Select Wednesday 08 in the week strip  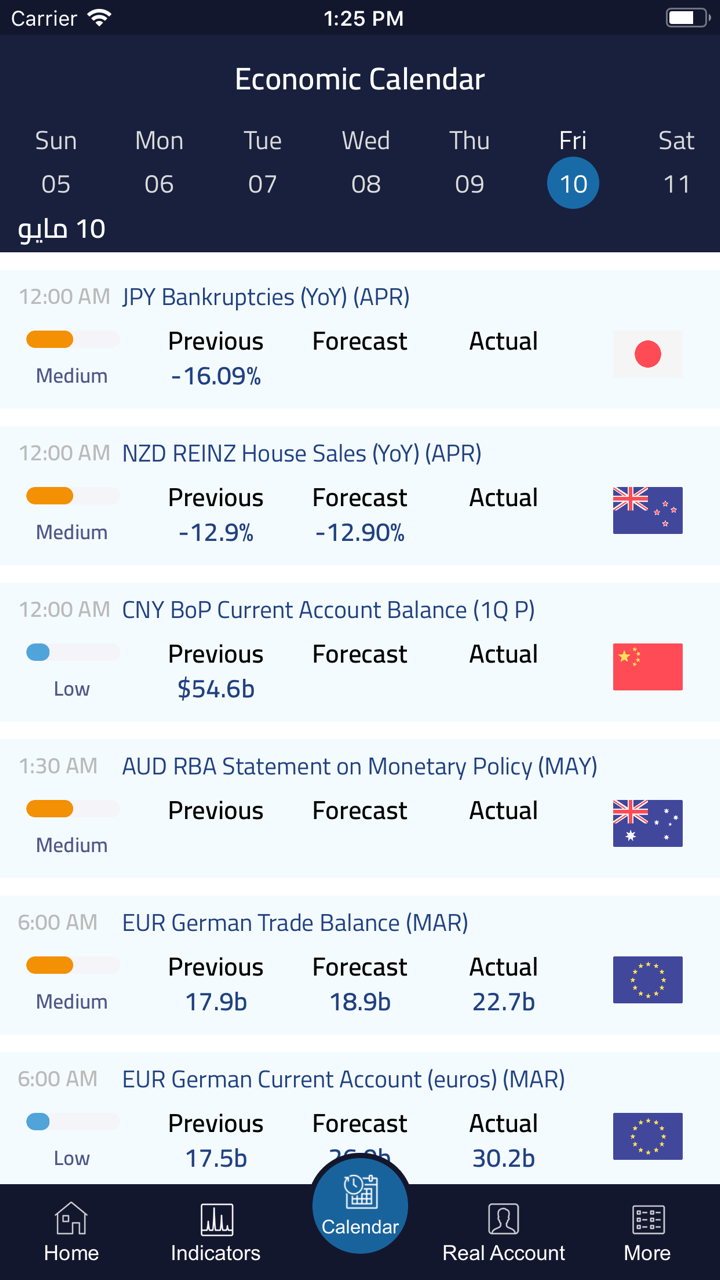[x=366, y=184]
